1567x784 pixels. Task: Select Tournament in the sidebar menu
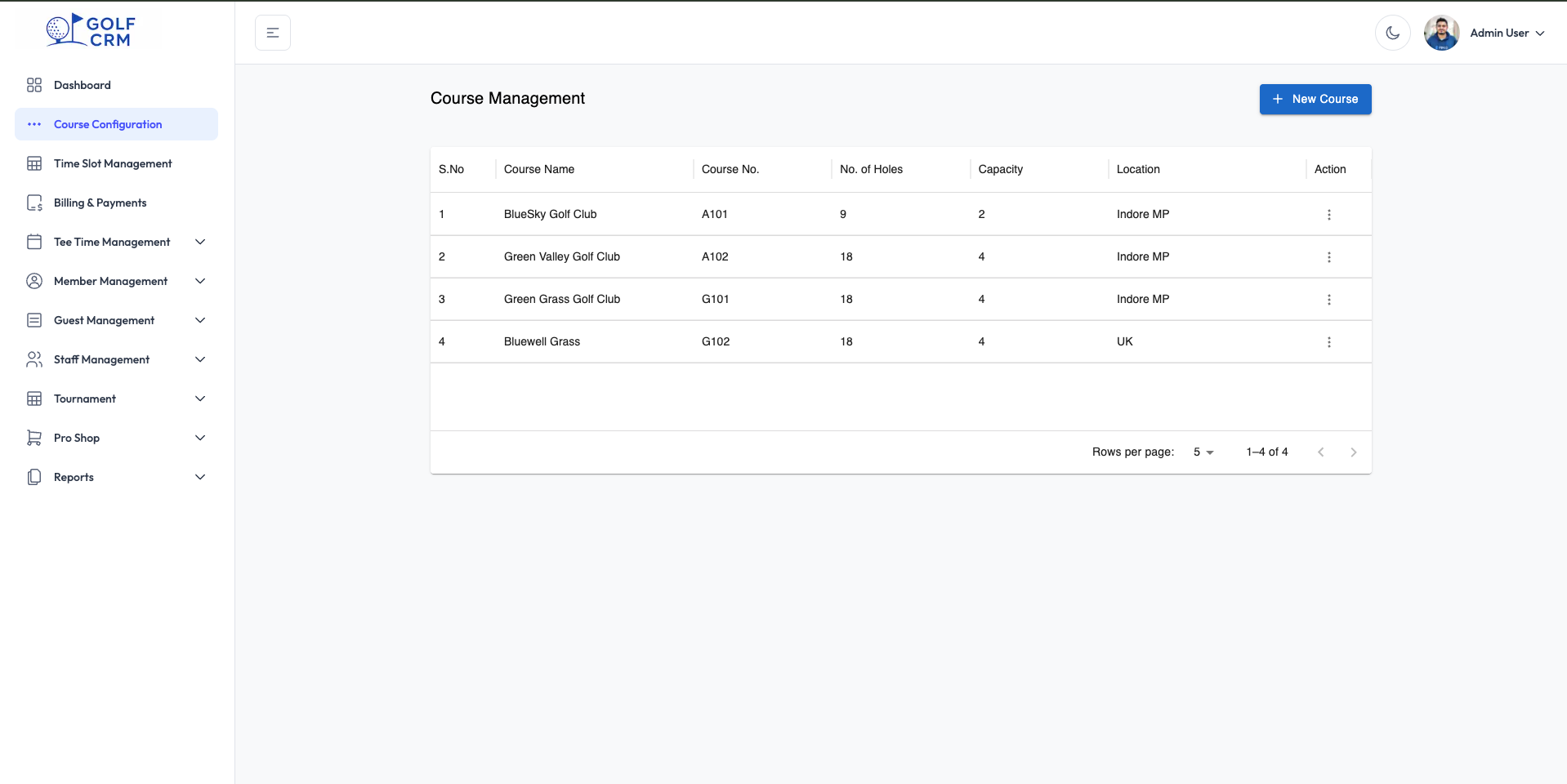coord(85,399)
